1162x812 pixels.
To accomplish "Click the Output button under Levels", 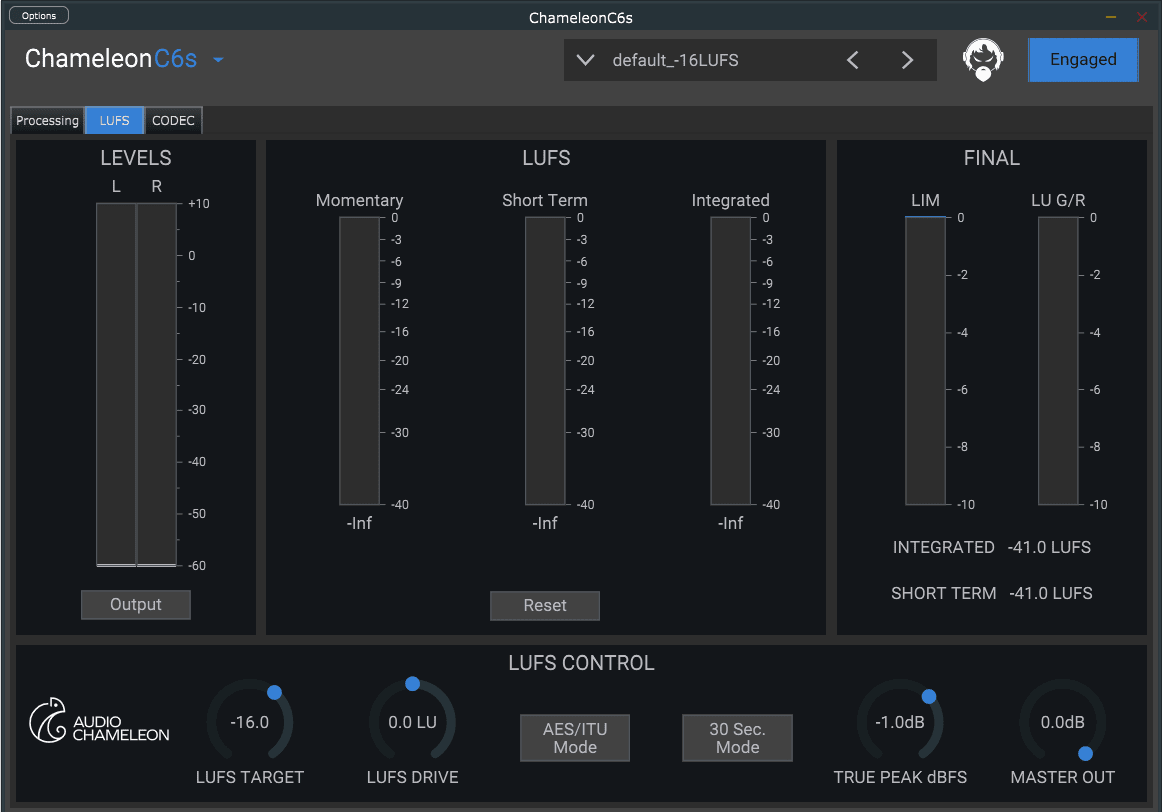I will click(x=135, y=604).
